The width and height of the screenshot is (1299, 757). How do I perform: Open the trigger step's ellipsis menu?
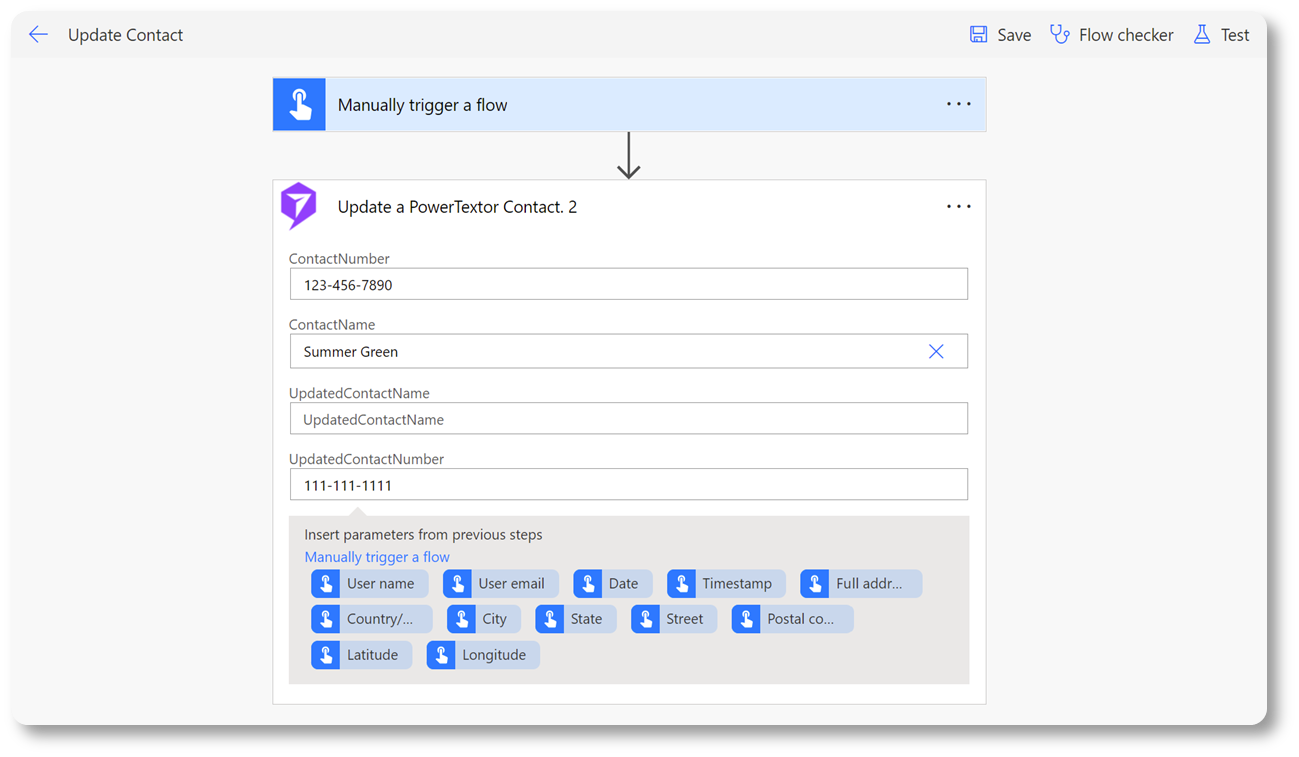(958, 104)
